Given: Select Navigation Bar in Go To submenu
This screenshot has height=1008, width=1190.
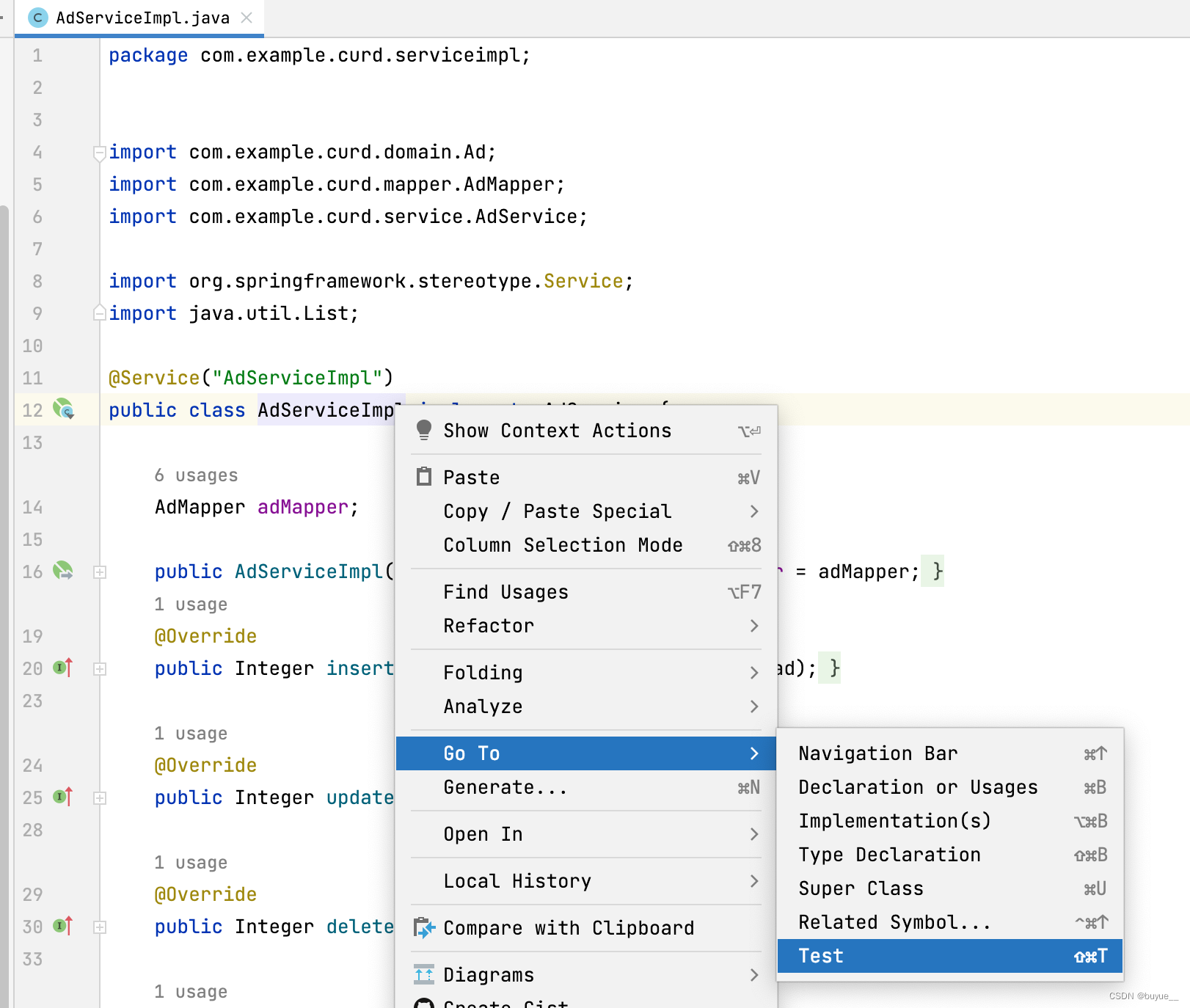Looking at the screenshot, I should (950, 753).
